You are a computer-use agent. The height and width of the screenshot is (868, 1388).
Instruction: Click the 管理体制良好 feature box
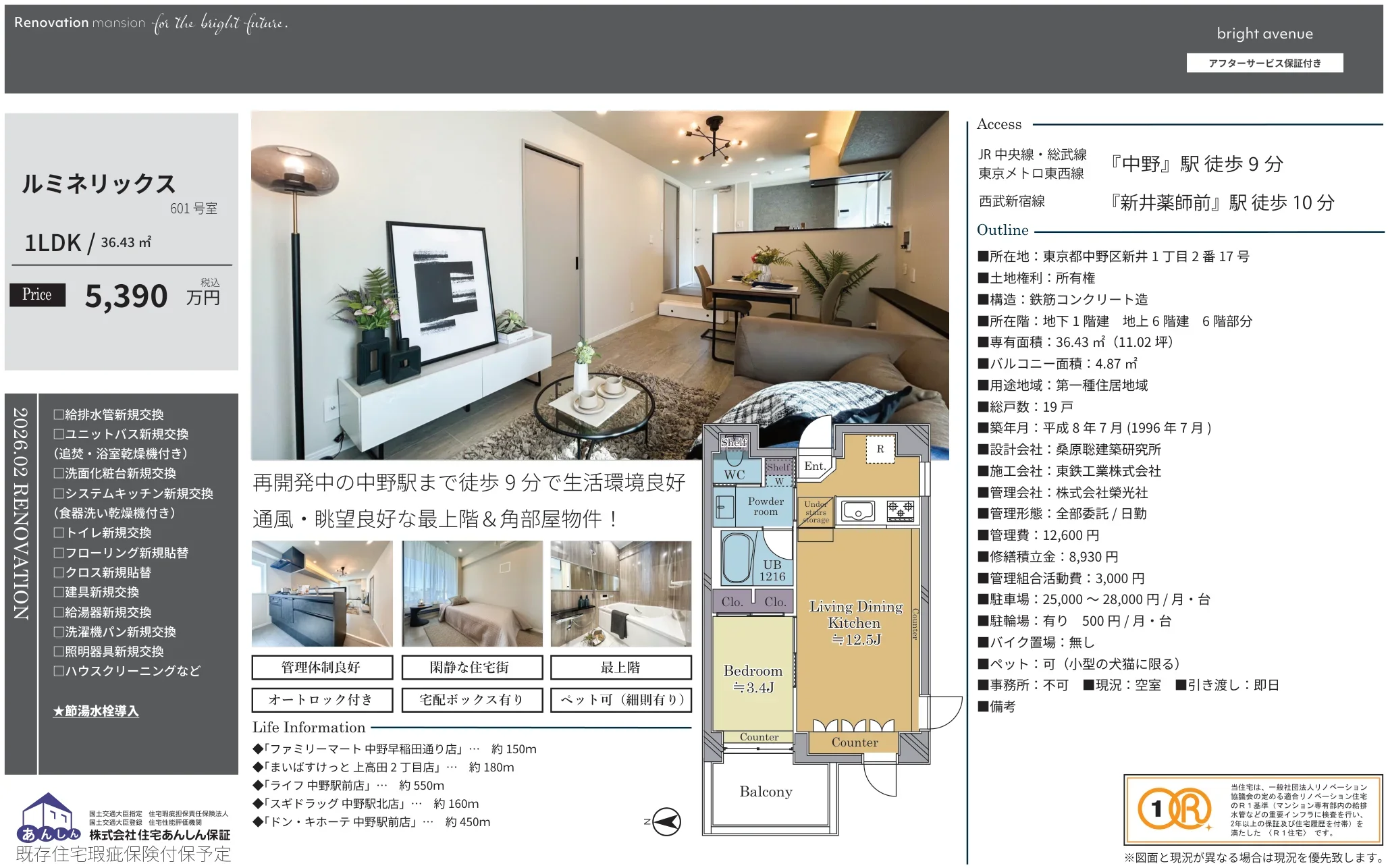[x=321, y=668]
